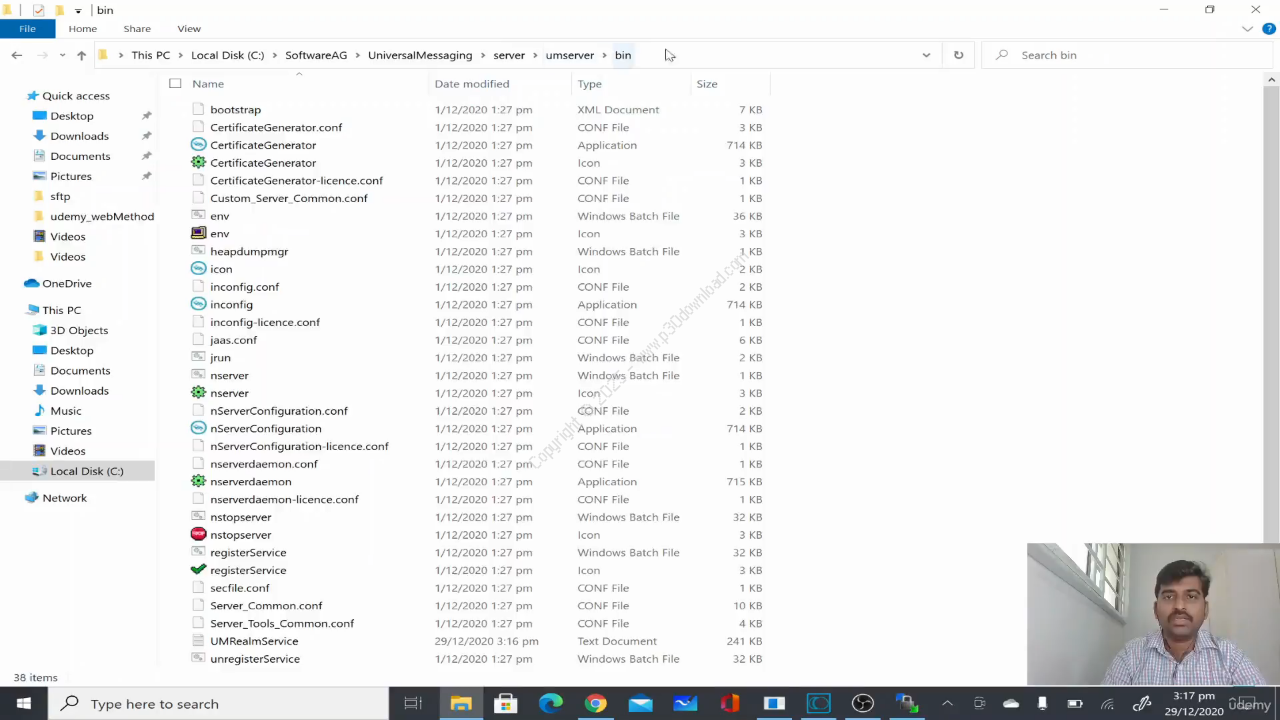
Task: Open the File menu tab
Action: 27,29
